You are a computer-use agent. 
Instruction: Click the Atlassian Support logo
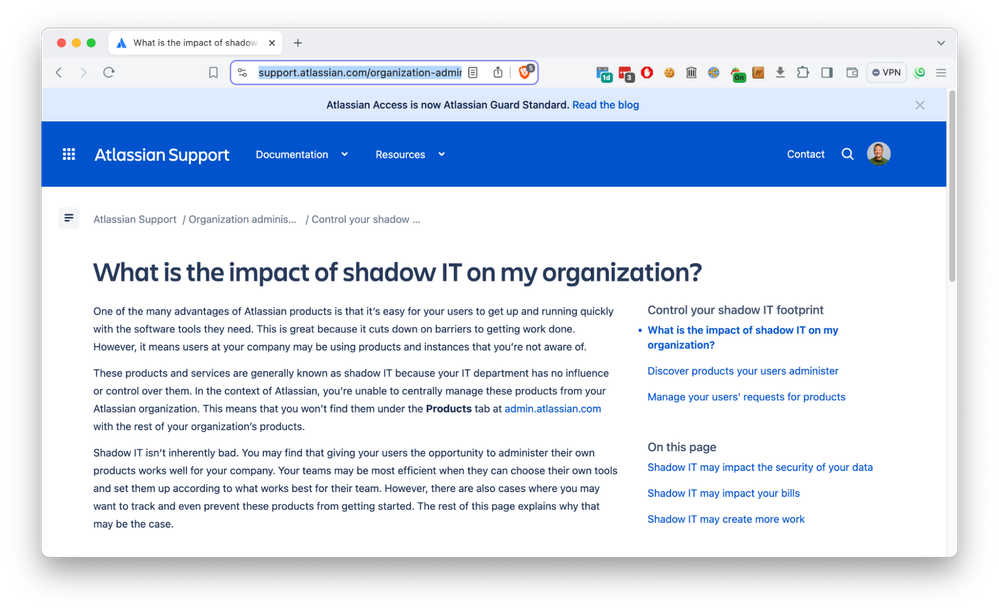[x=162, y=155]
